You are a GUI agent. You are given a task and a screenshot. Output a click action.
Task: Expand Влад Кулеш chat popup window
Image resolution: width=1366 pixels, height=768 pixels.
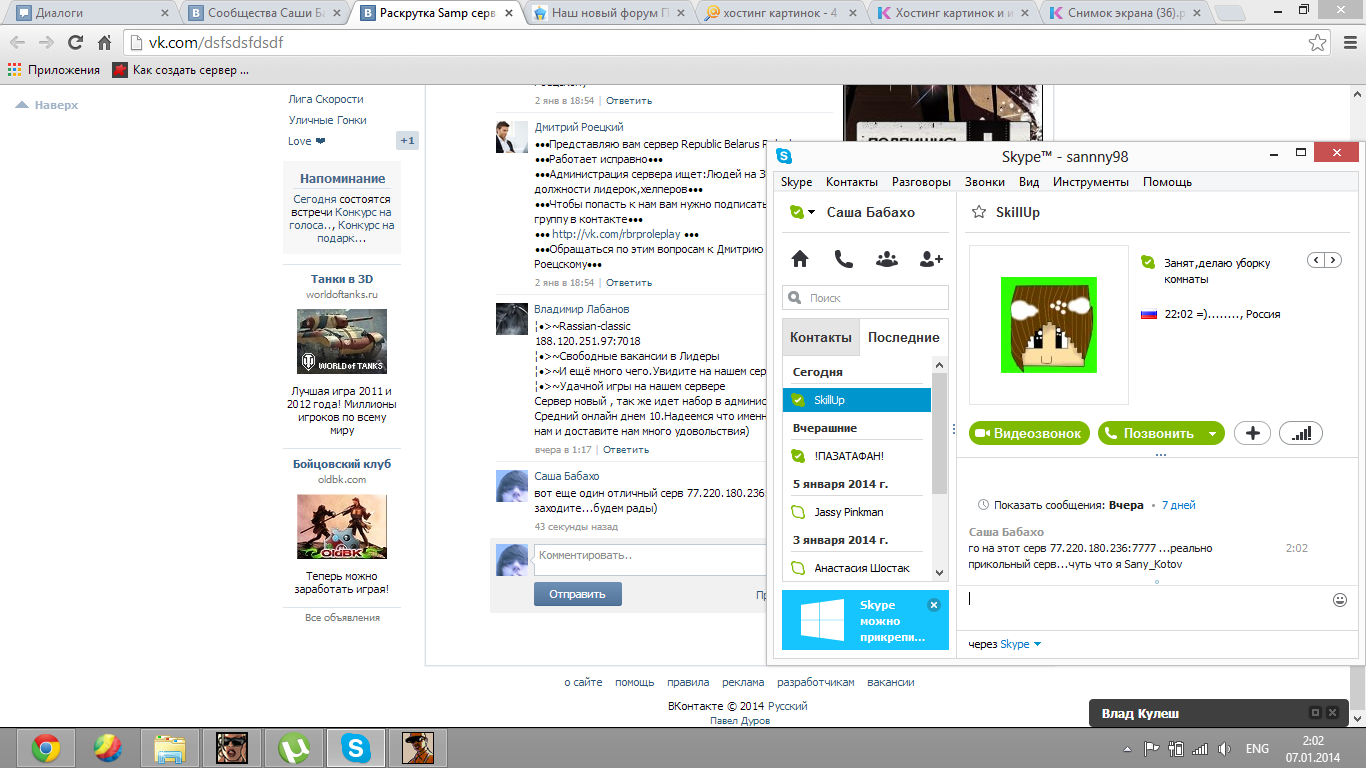click(1315, 713)
